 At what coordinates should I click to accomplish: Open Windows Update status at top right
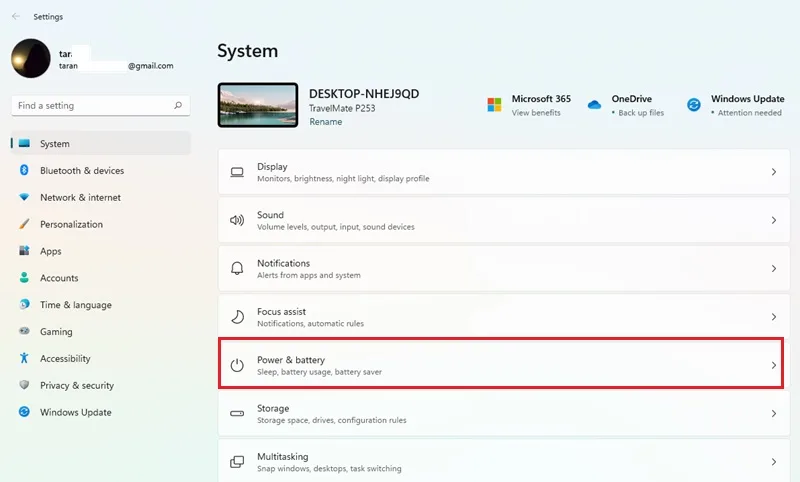735,105
